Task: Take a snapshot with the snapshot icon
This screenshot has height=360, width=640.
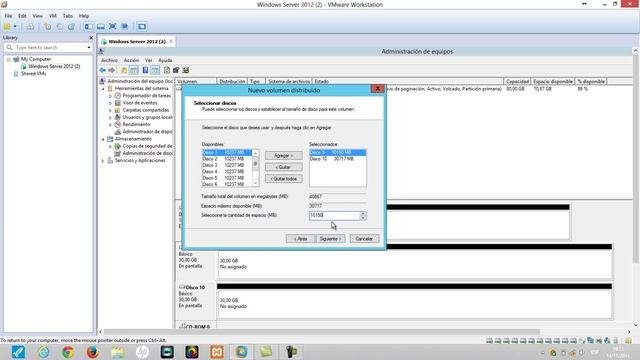Action: click(48, 27)
